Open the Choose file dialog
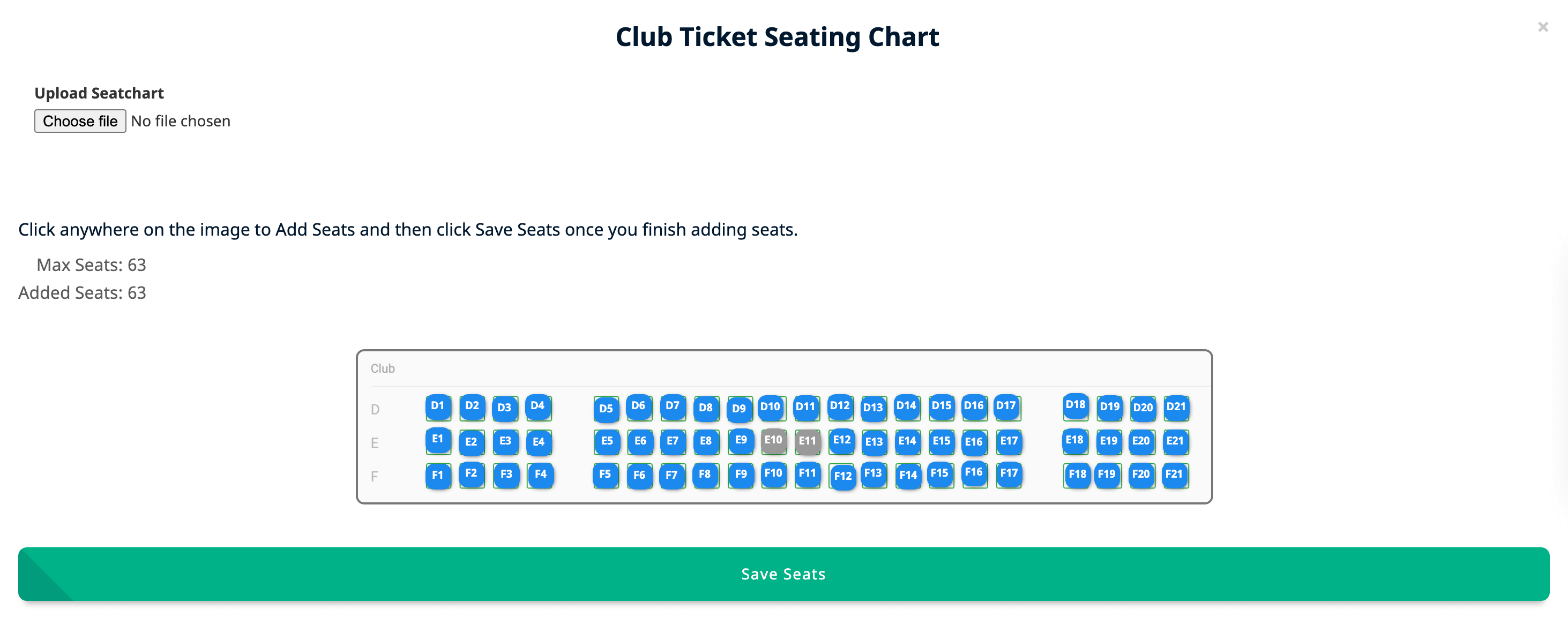1568x633 pixels. coord(80,121)
